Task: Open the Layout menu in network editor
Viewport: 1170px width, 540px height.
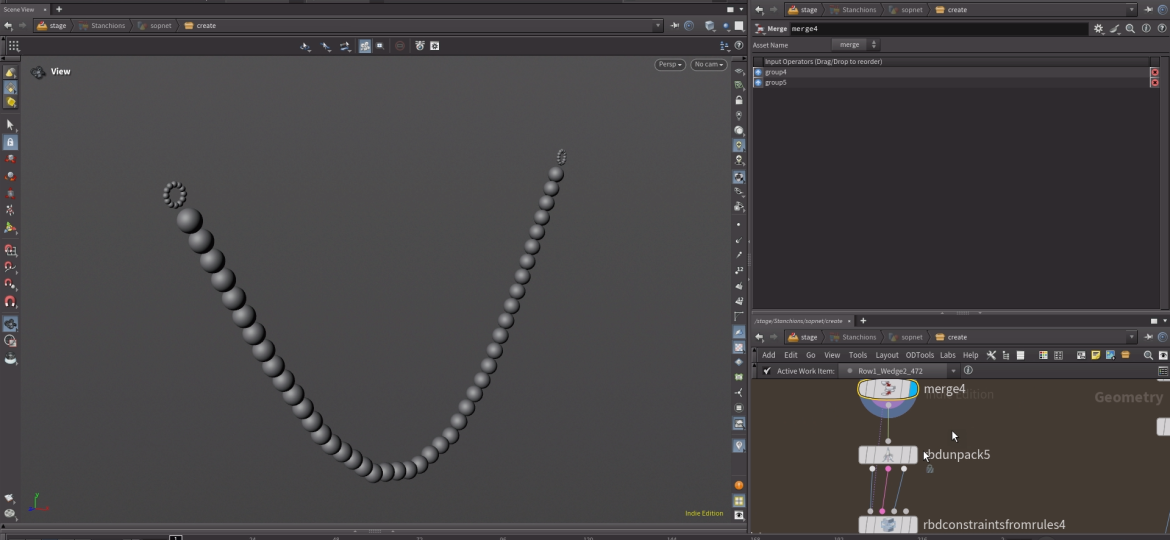Action: pyautogui.click(x=887, y=355)
